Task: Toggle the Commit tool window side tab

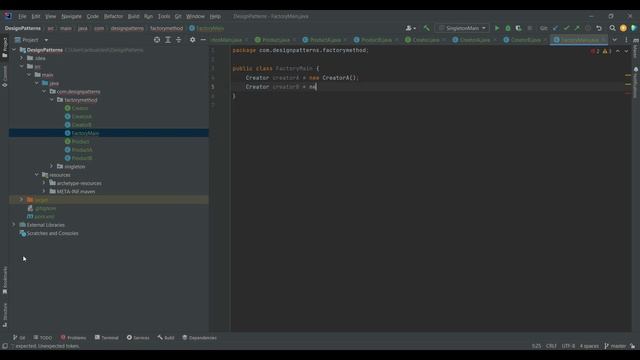Action: (x=5, y=76)
